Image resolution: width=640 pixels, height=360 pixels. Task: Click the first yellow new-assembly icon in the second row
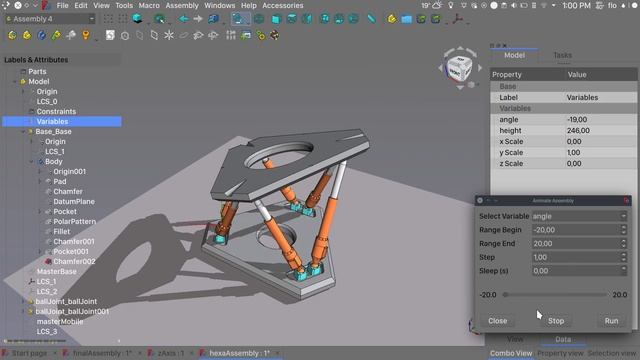tap(12, 36)
